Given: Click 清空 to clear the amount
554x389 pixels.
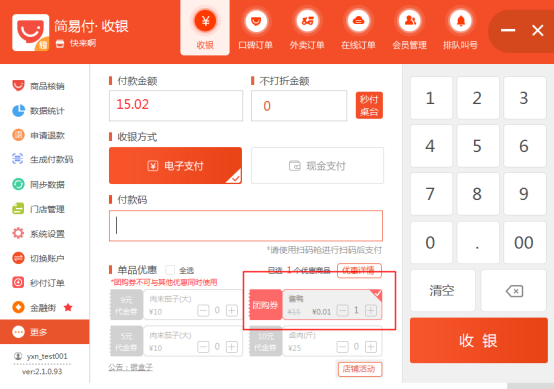Looking at the screenshot, I should tap(443, 290).
